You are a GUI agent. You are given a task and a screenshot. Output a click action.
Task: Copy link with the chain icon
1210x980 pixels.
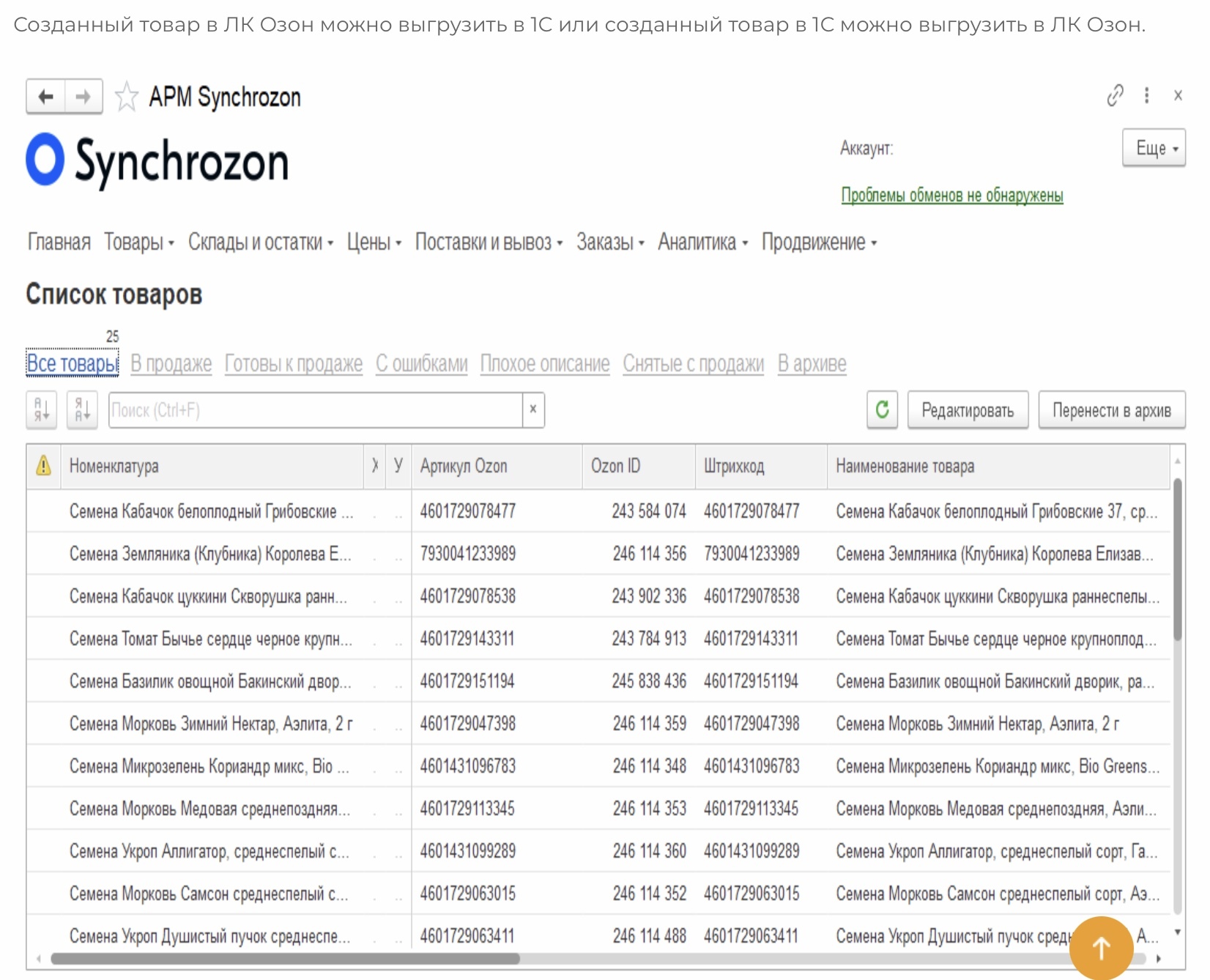coord(1115,95)
